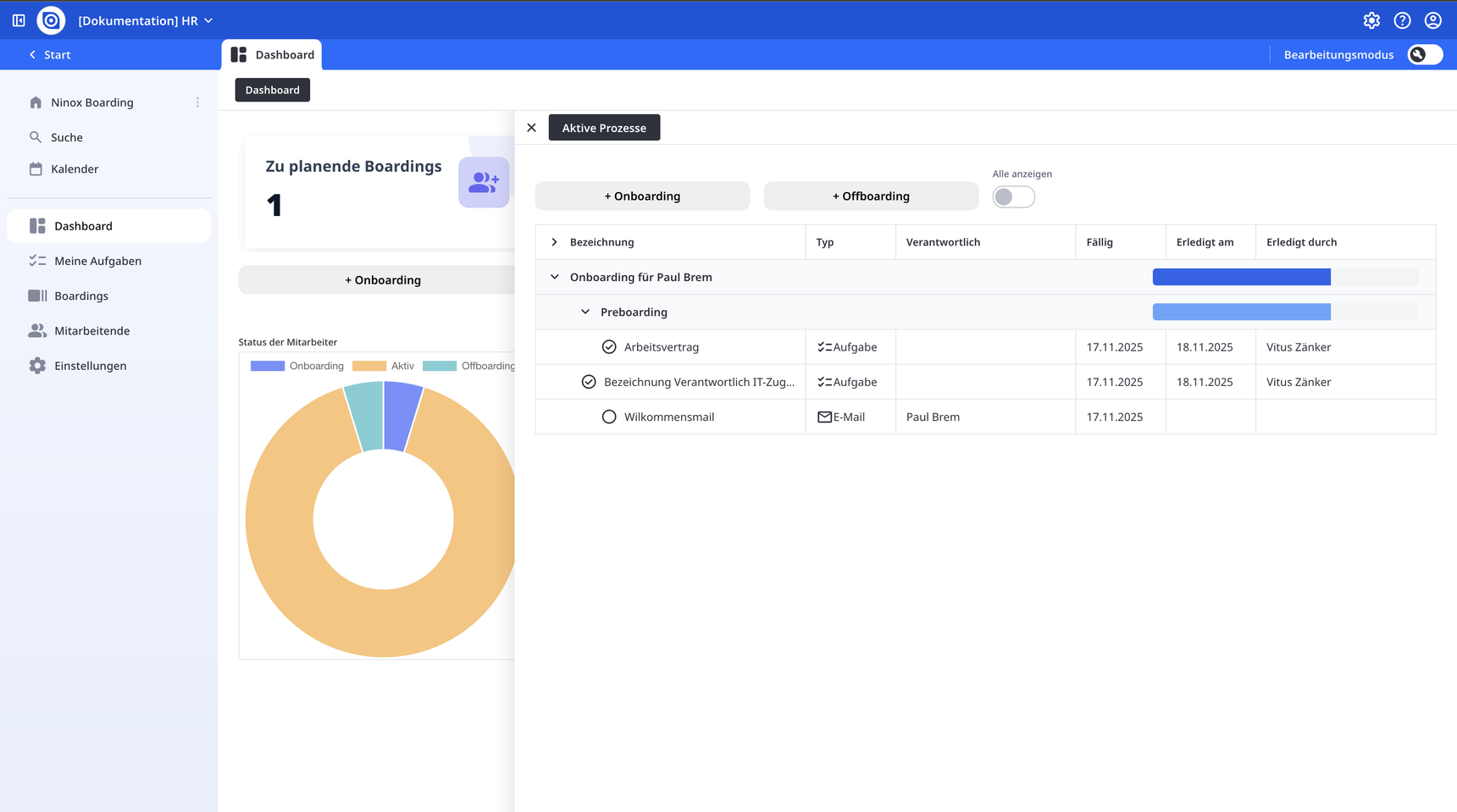Image resolution: width=1457 pixels, height=812 pixels.
Task: Open Kalender from the sidebar
Action: tap(75, 169)
